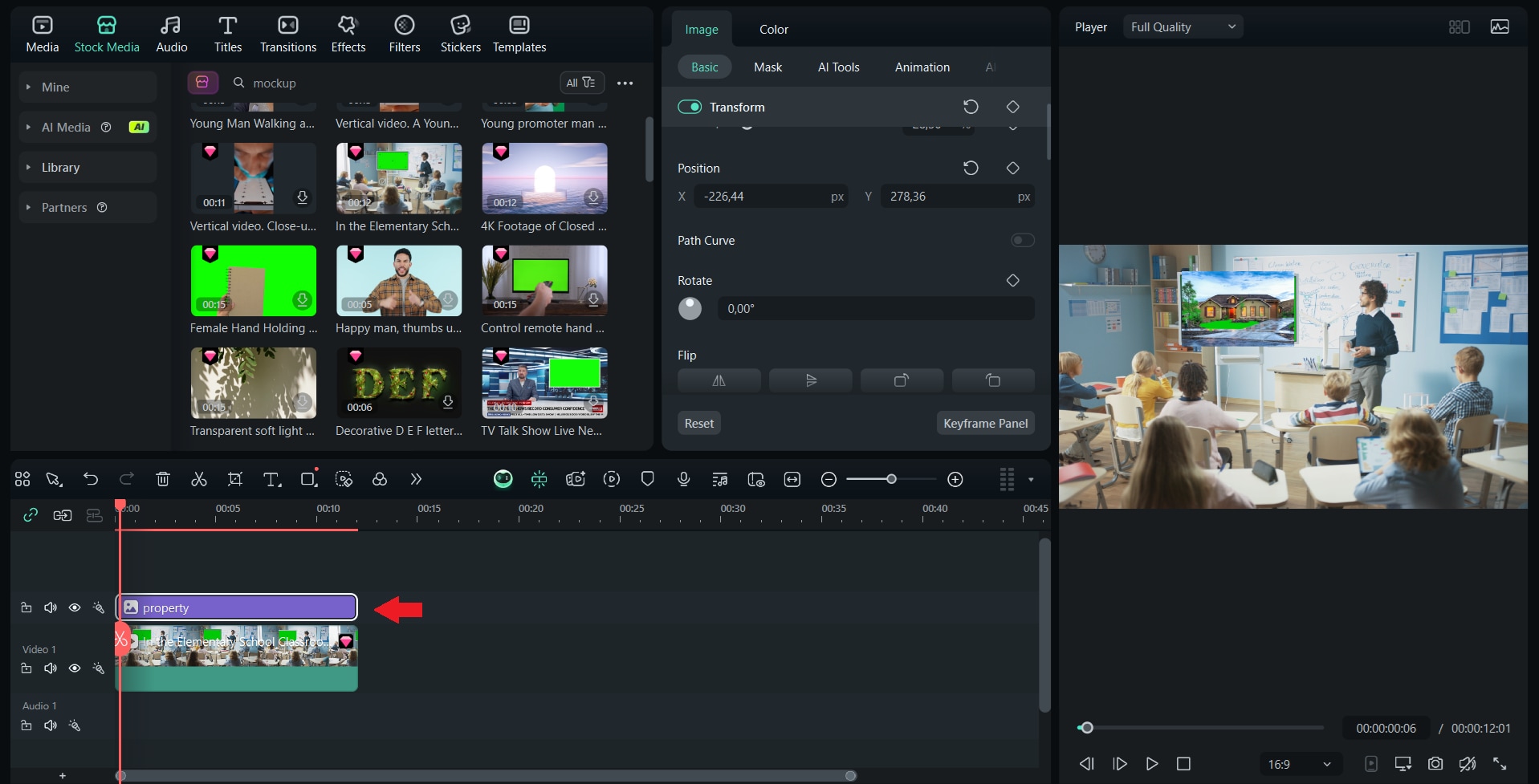Image resolution: width=1539 pixels, height=784 pixels.
Task: Click the Undo arrow in timeline toolbar
Action: pyautogui.click(x=91, y=479)
